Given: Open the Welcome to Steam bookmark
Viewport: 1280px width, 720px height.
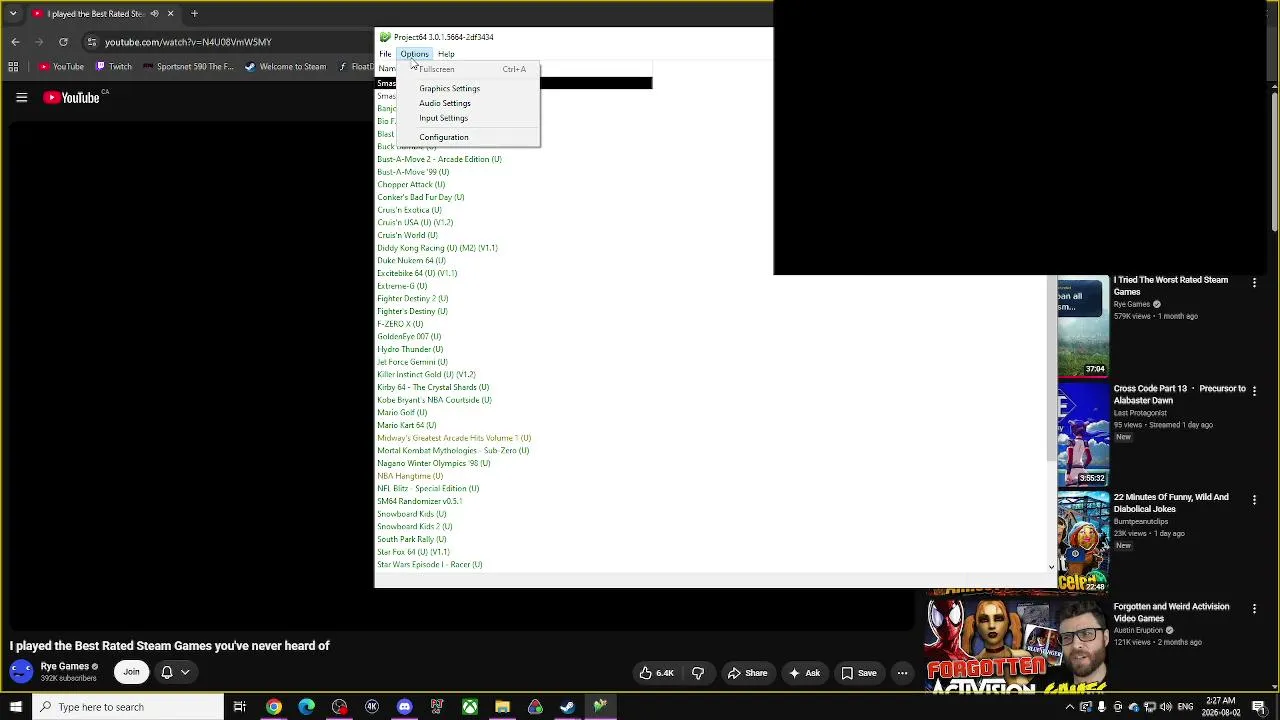Looking at the screenshot, I should click(285, 67).
